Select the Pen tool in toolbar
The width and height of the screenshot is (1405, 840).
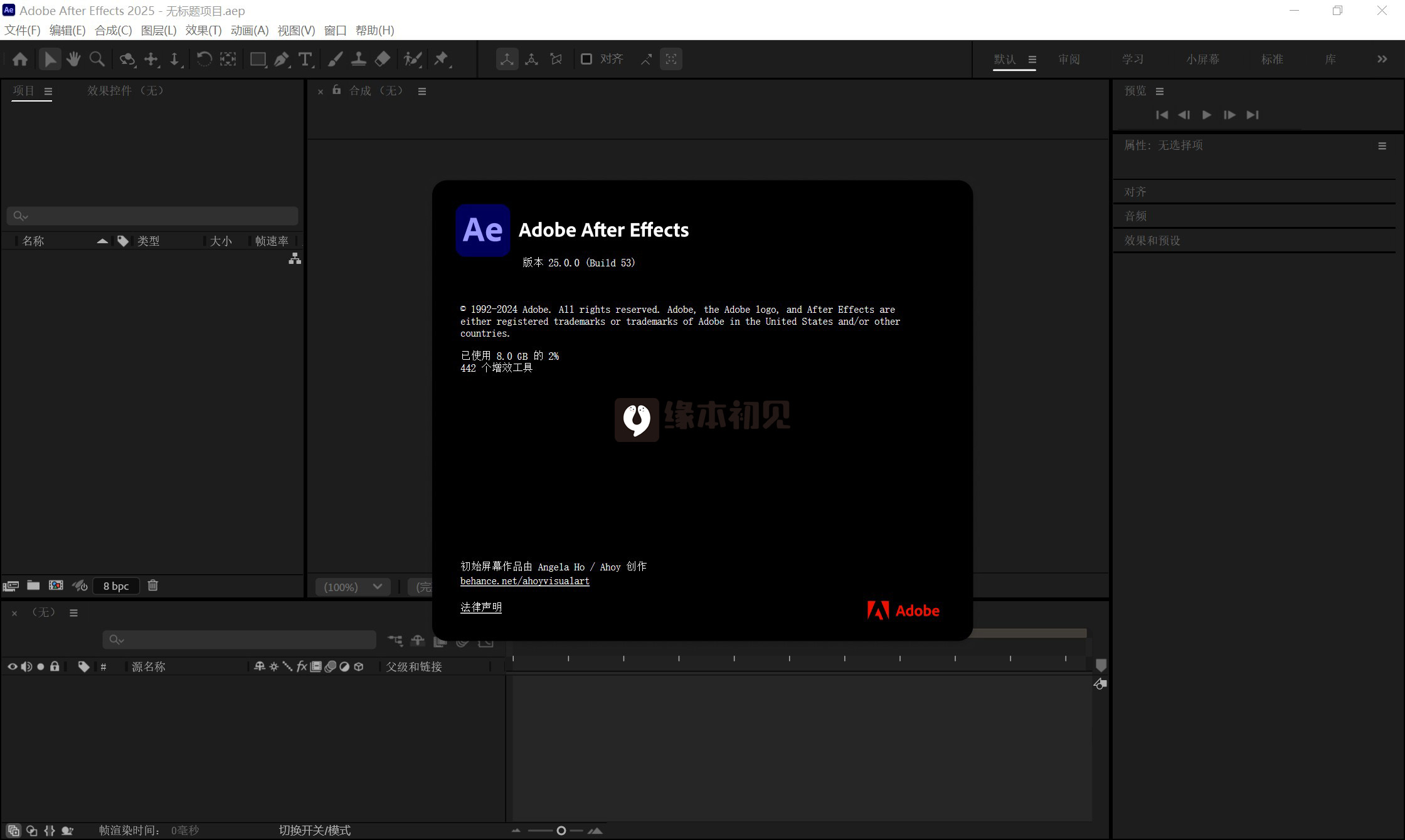[281, 59]
